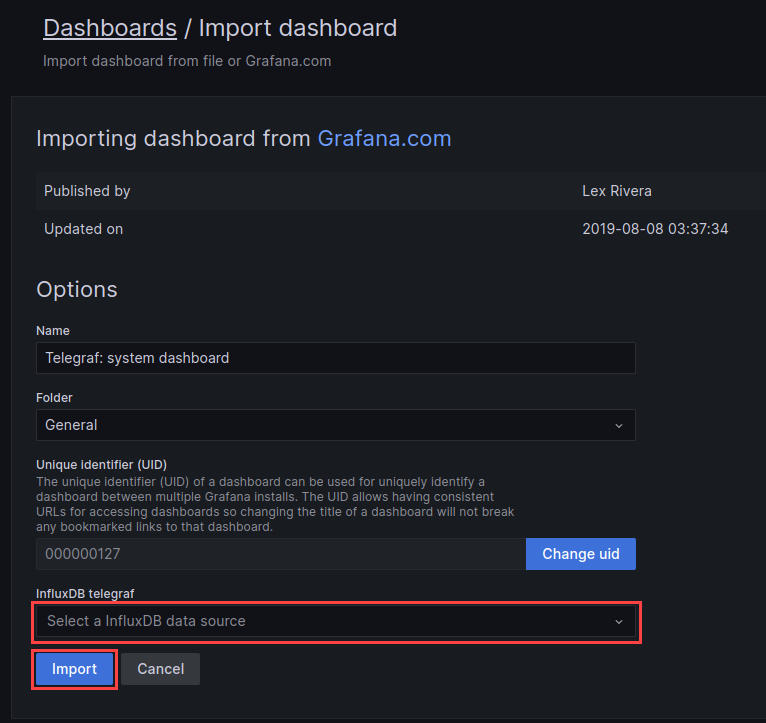Click the Change uid button

point(581,554)
